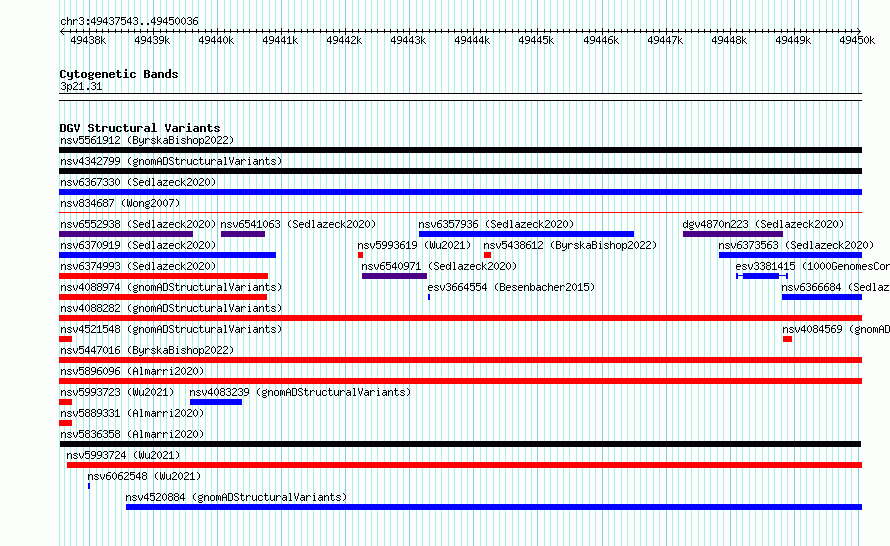890x546 pixels.
Task: Select the nsv6541063 (Sedlazeck2020) label
Action: 299,224
